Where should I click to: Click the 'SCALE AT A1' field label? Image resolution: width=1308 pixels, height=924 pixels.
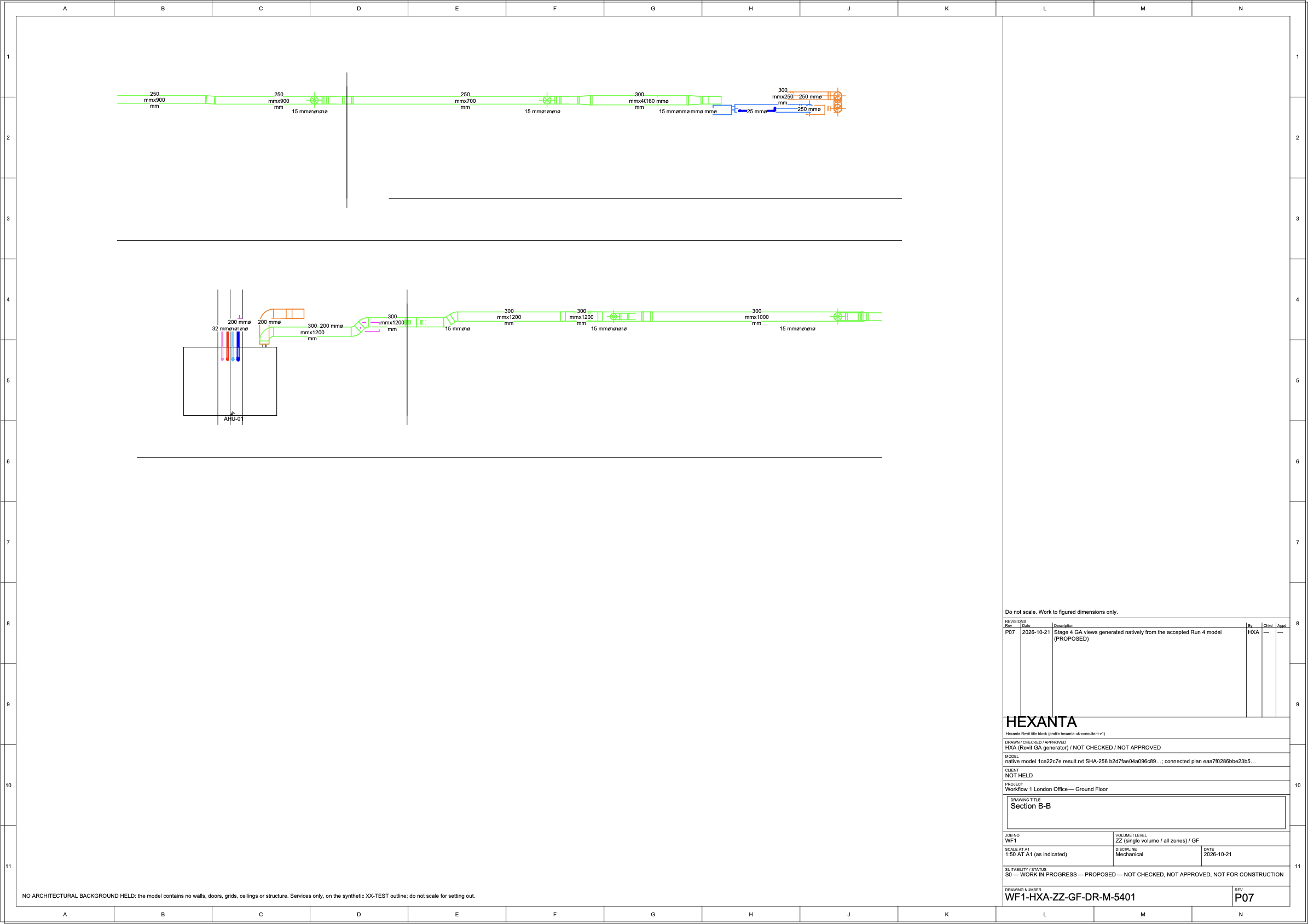[x=1017, y=850]
